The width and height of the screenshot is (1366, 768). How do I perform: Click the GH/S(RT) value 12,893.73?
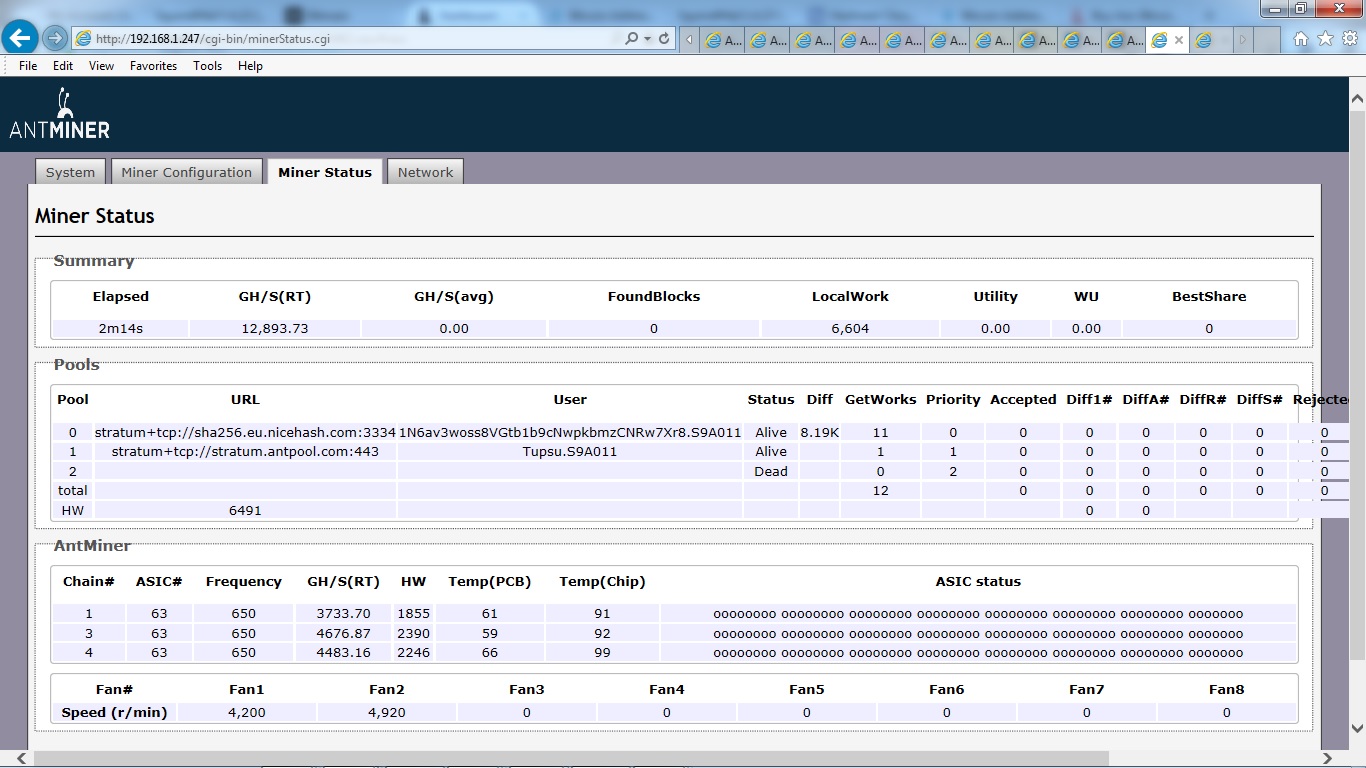[x=275, y=328]
